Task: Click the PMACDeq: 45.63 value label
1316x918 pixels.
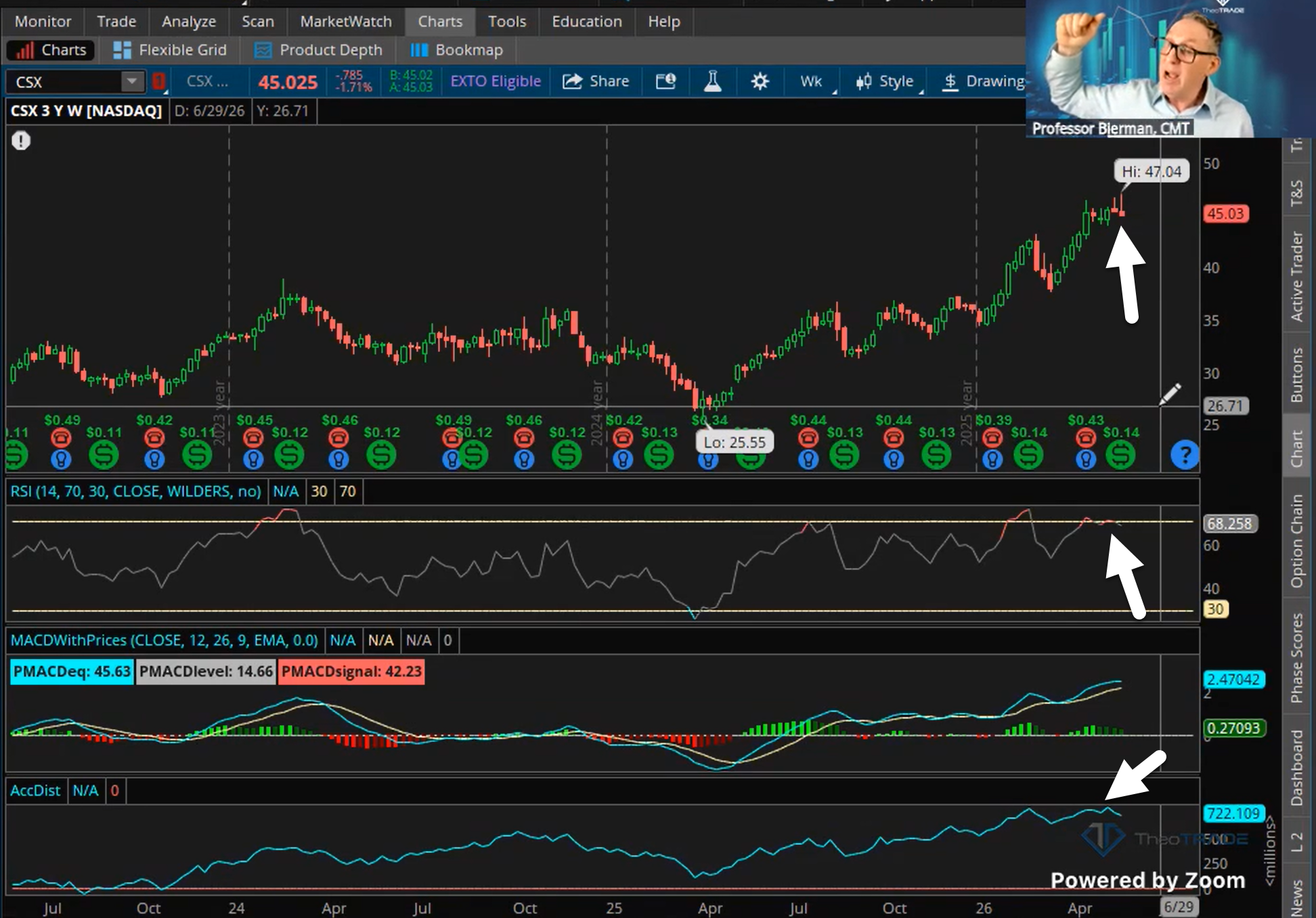Action: click(72, 672)
